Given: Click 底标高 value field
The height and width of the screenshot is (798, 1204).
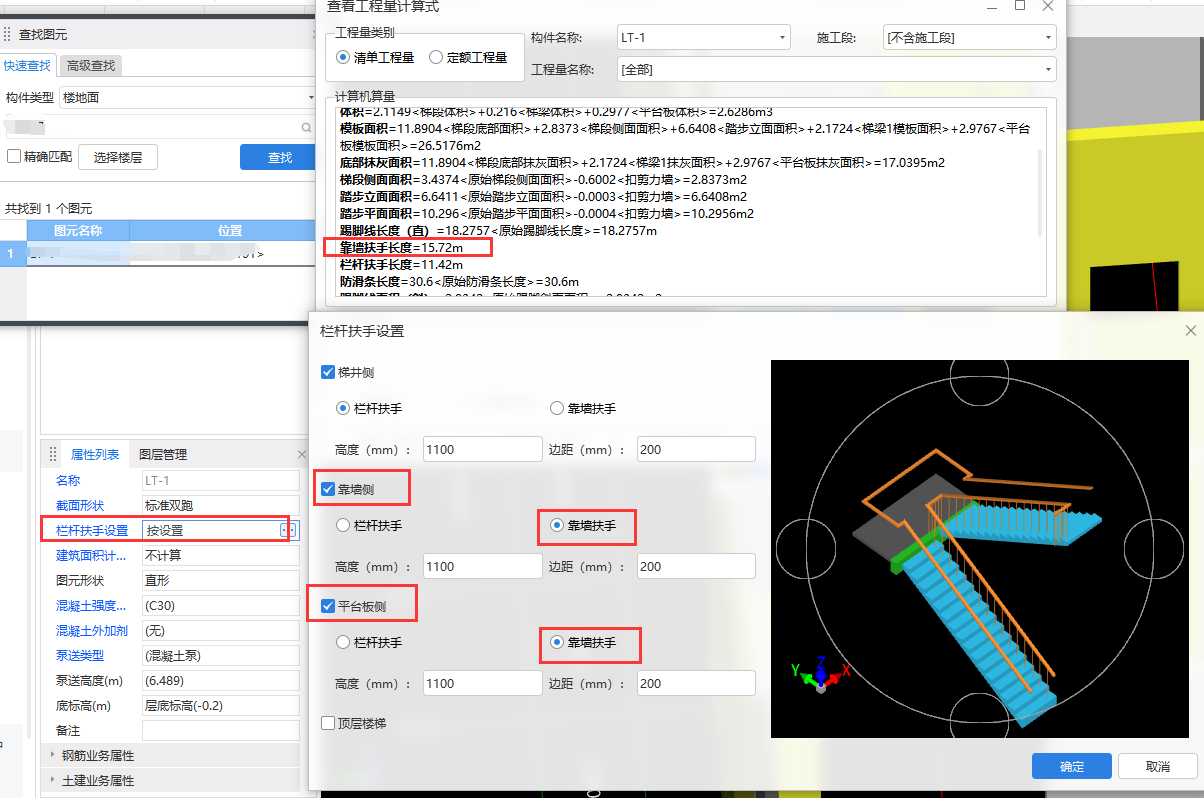Looking at the screenshot, I should [x=220, y=705].
